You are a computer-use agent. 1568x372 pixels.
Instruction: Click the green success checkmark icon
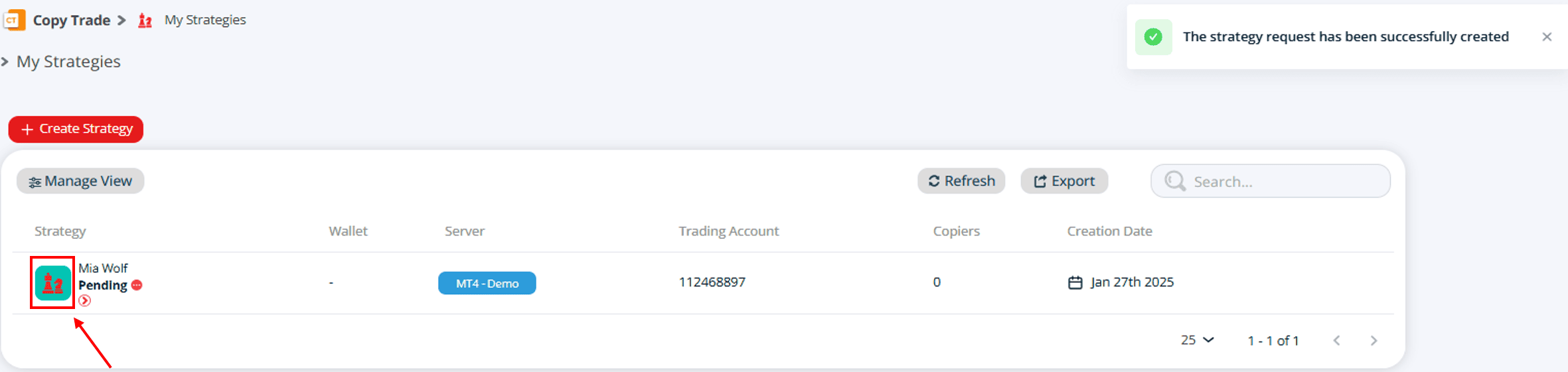tap(1154, 36)
